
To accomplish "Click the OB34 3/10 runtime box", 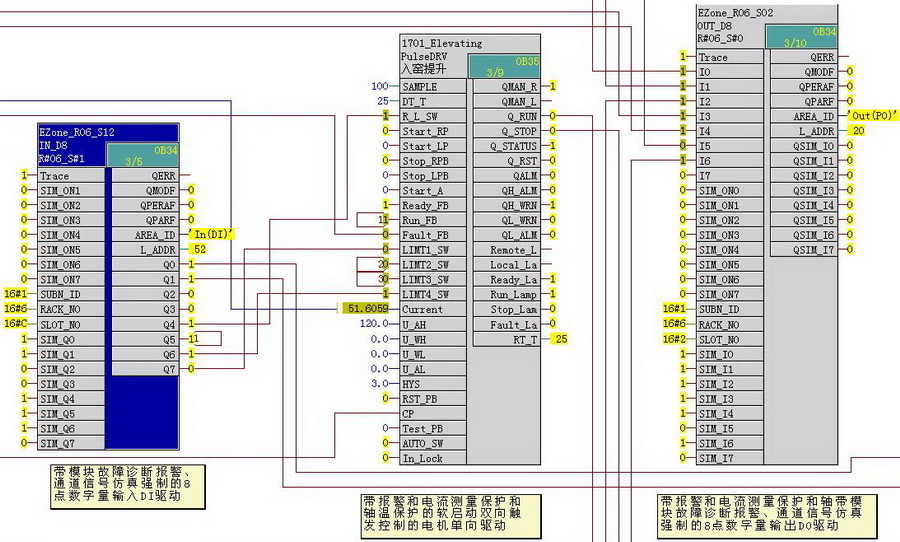I will coord(801,37).
